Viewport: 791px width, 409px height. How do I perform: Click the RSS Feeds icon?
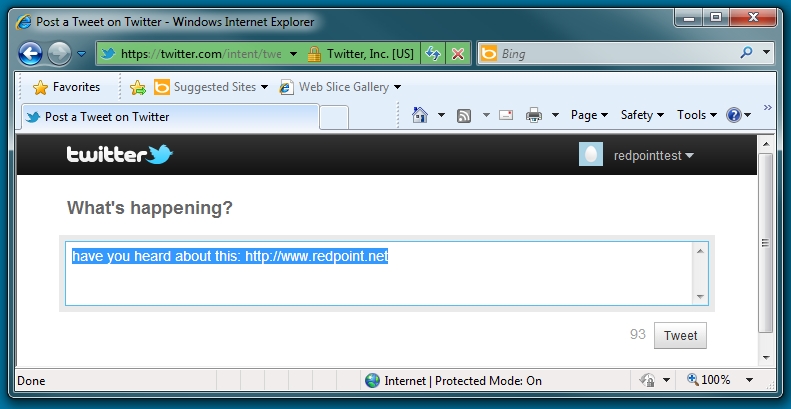(464, 115)
